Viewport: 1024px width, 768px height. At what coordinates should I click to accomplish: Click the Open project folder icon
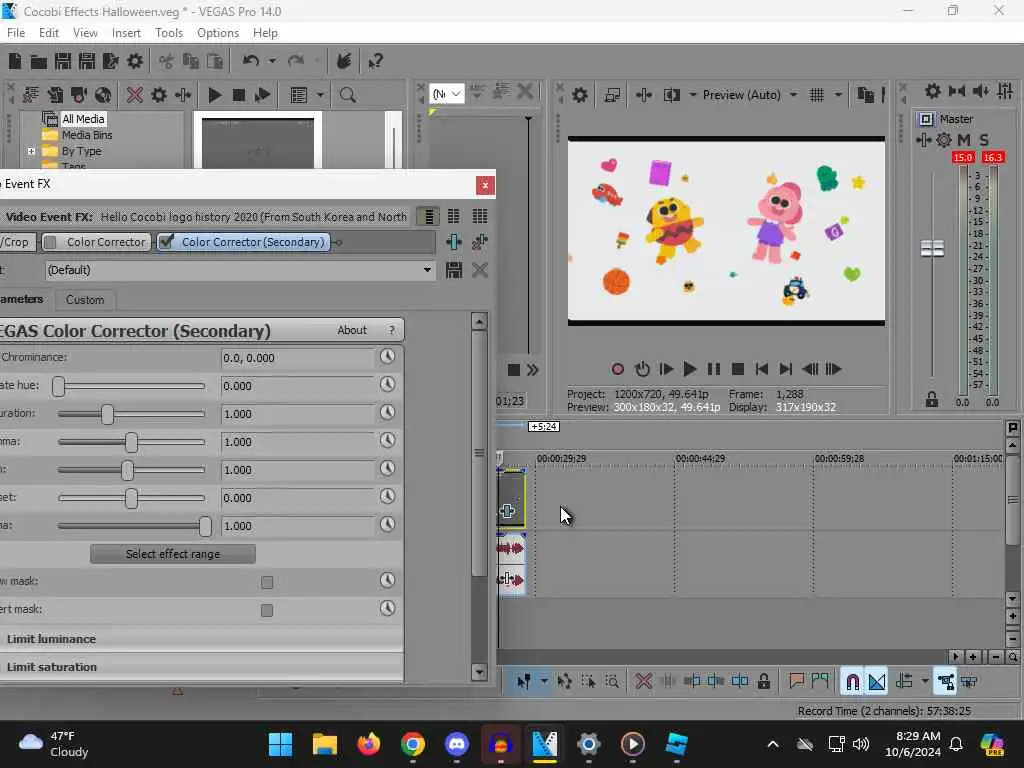coord(39,61)
